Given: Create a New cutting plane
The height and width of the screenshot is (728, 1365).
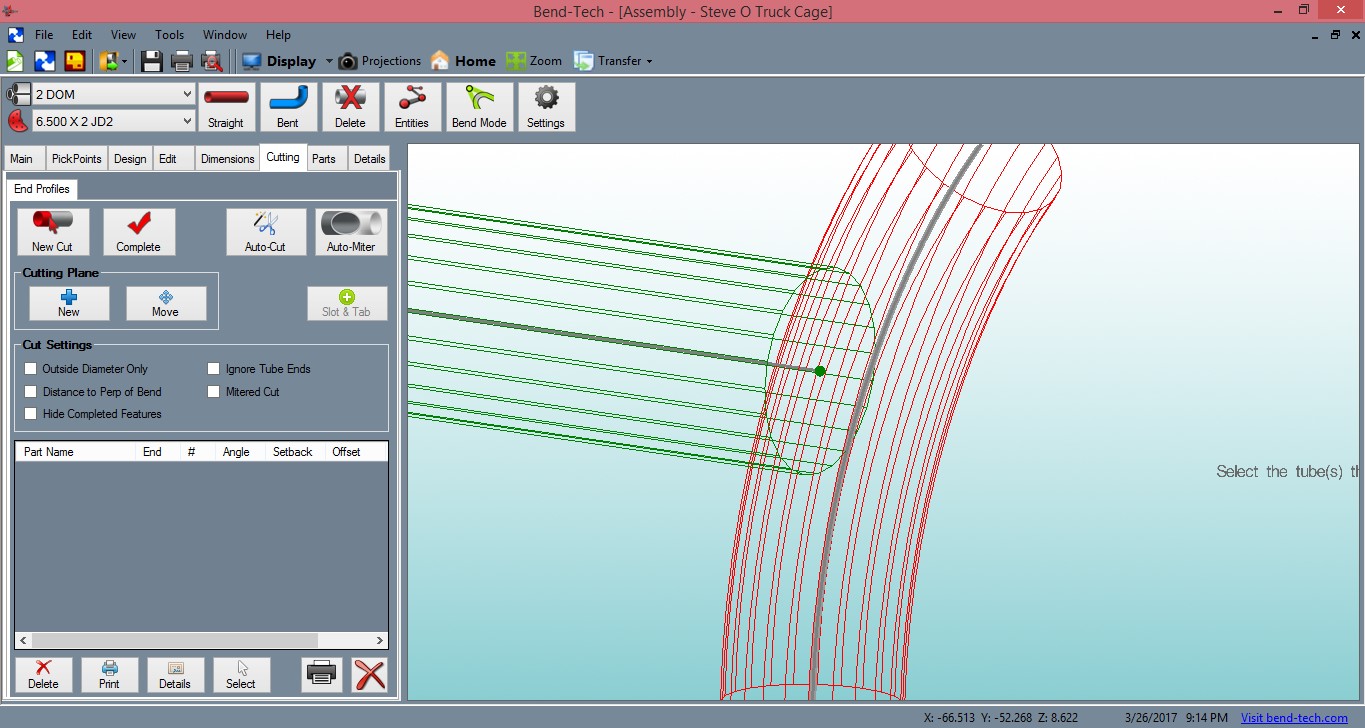Looking at the screenshot, I should (69, 303).
